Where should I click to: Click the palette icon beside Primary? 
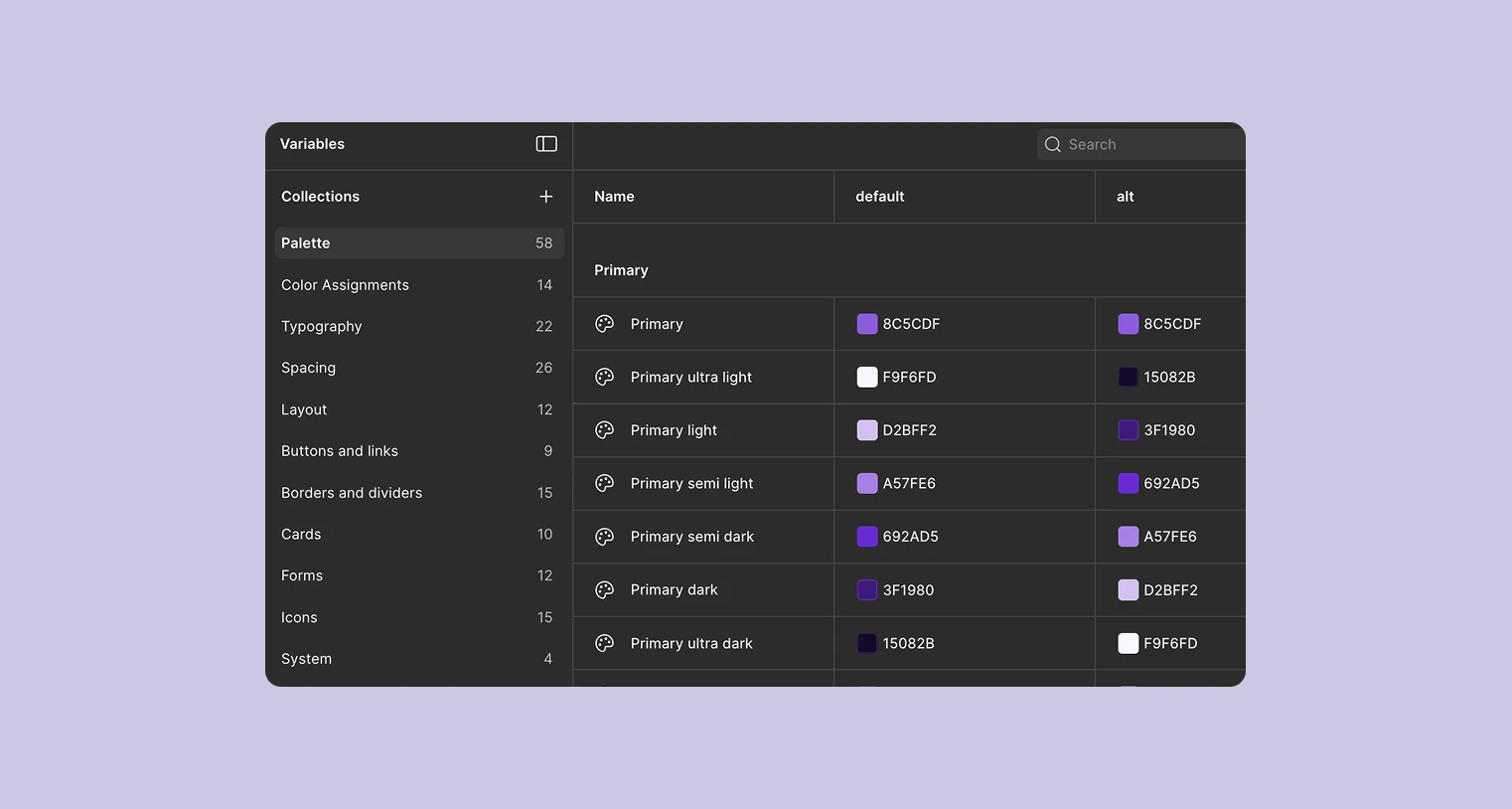(x=605, y=323)
